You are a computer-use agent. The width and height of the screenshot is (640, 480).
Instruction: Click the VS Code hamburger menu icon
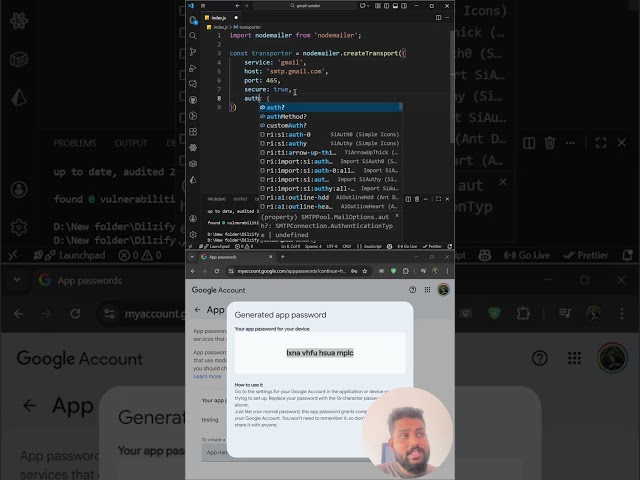tap(203, 6)
